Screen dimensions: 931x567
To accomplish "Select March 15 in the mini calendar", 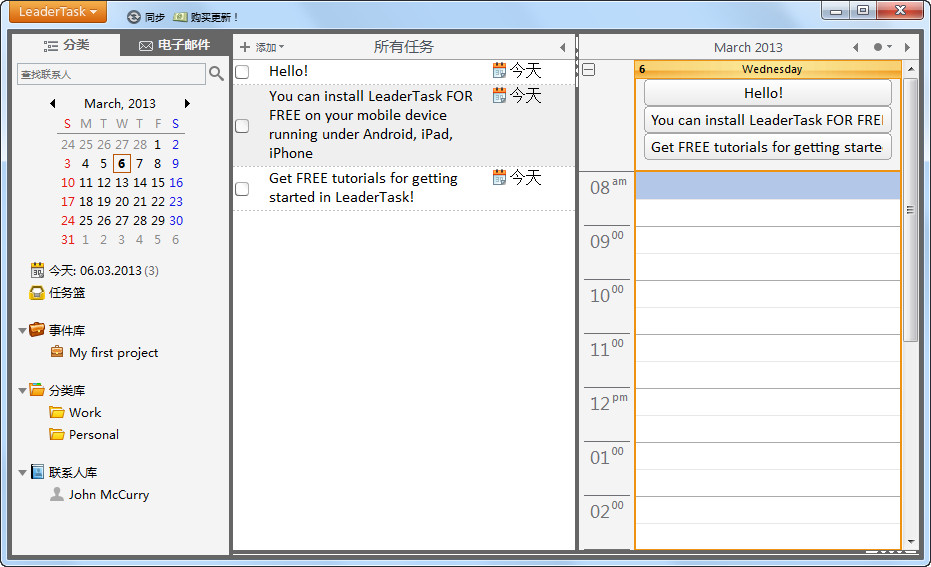I will point(157,182).
